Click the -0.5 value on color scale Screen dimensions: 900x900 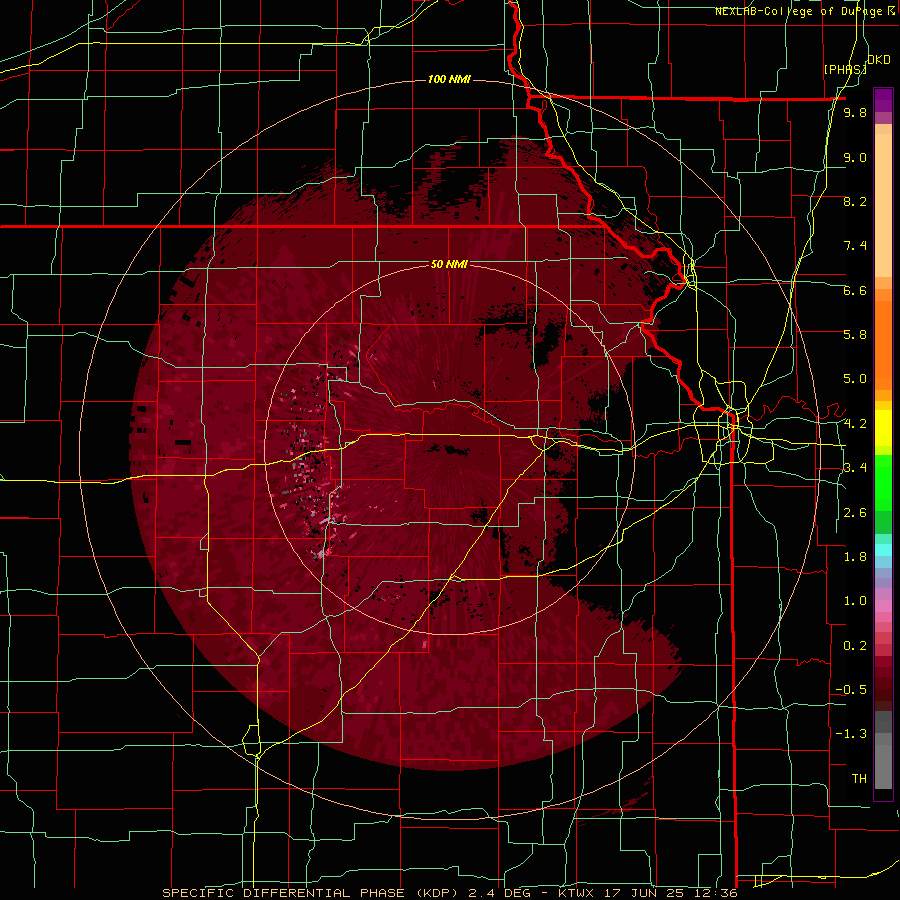[851, 690]
